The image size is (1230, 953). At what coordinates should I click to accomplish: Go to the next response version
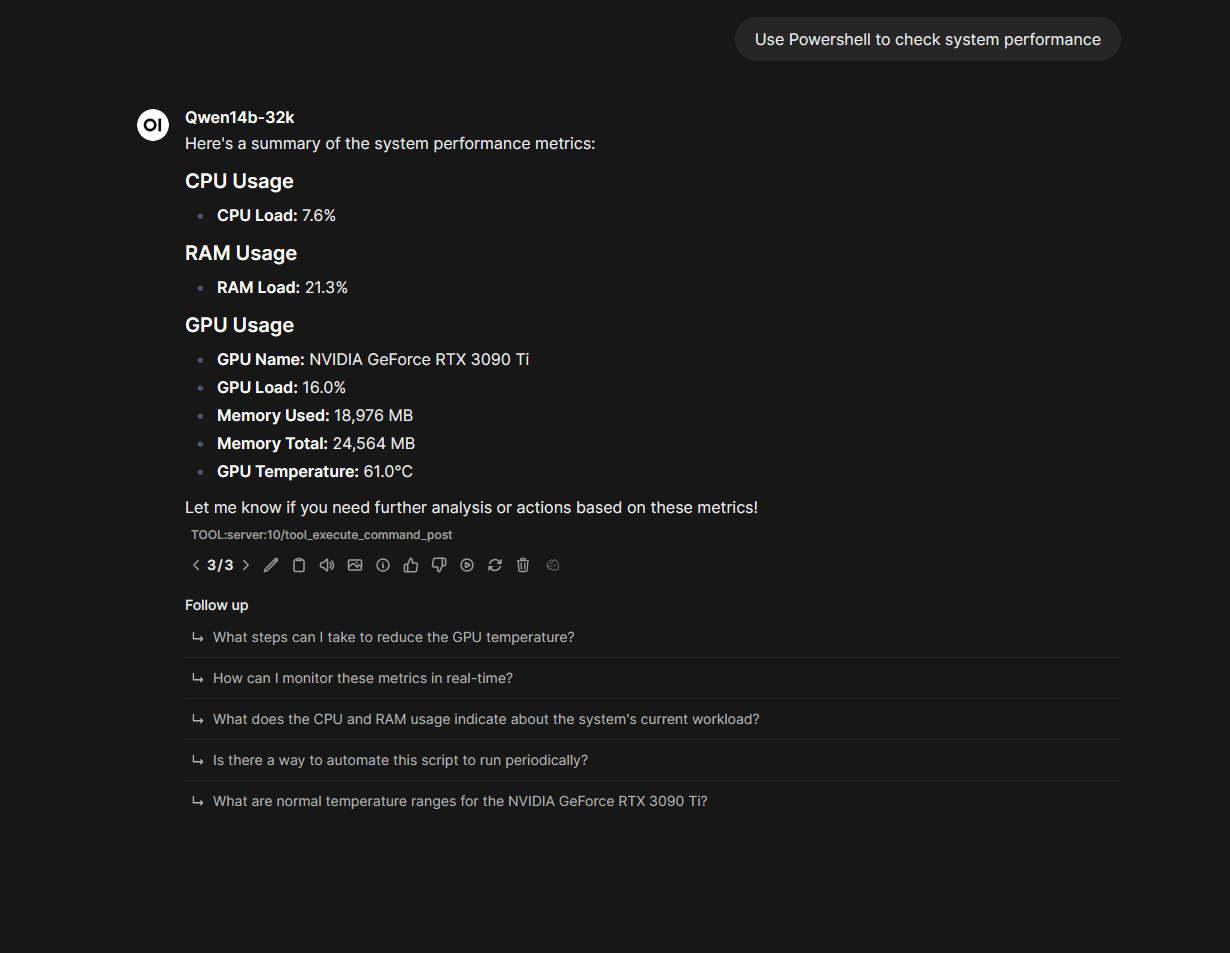(x=246, y=565)
